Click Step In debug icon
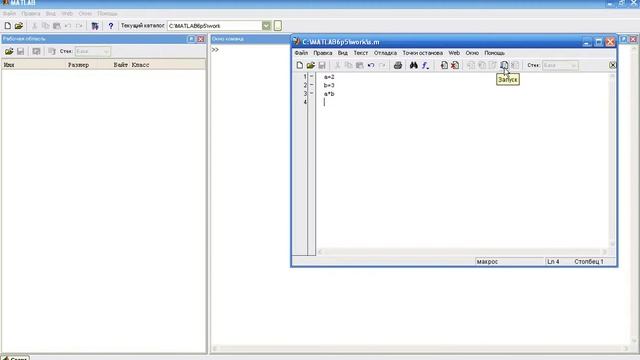The image size is (640, 360). 482,65
